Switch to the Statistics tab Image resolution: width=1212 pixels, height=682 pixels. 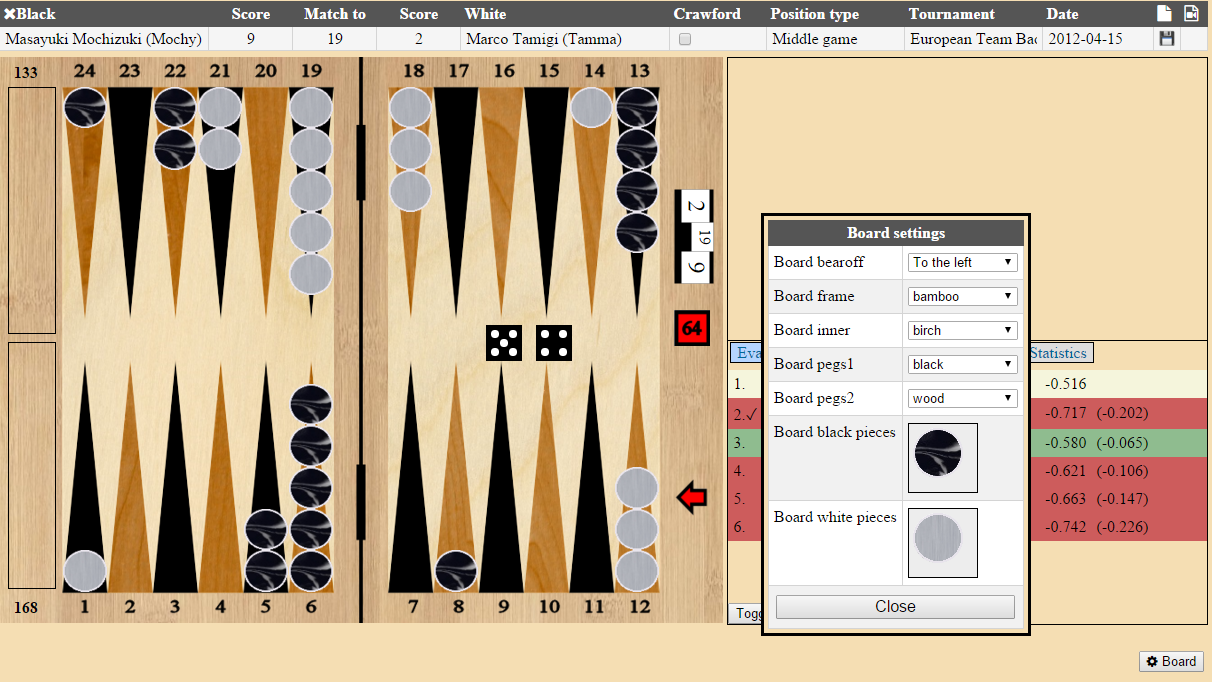click(1060, 353)
